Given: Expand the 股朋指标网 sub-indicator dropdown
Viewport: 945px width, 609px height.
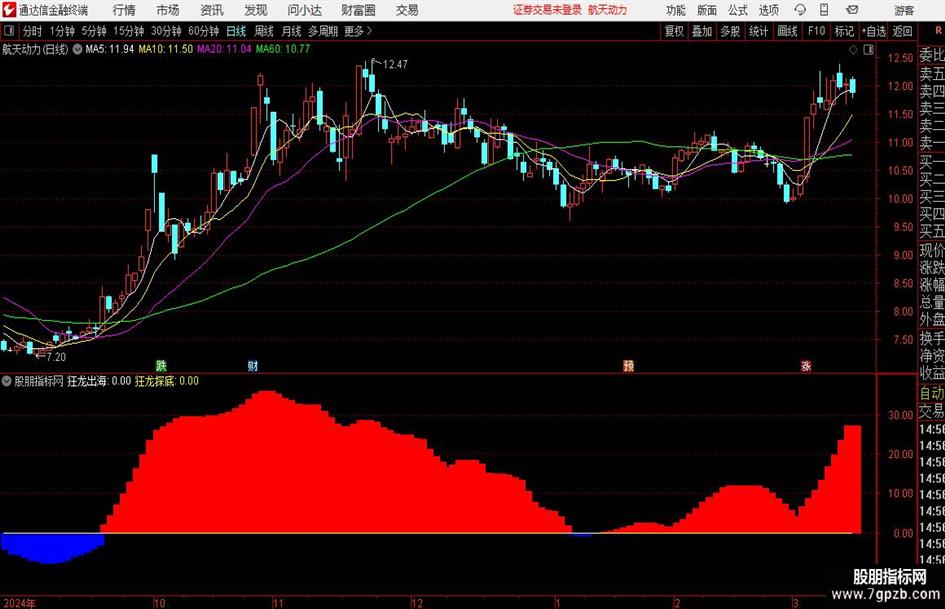Looking at the screenshot, I should pyautogui.click(x=7, y=381).
